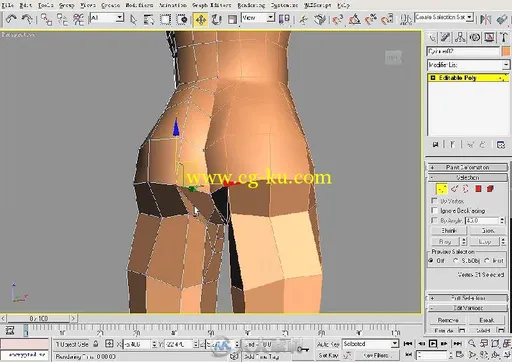Toggle Window/Crossing selection icon
Viewport: 512px width, 362px height.
point(182,20)
